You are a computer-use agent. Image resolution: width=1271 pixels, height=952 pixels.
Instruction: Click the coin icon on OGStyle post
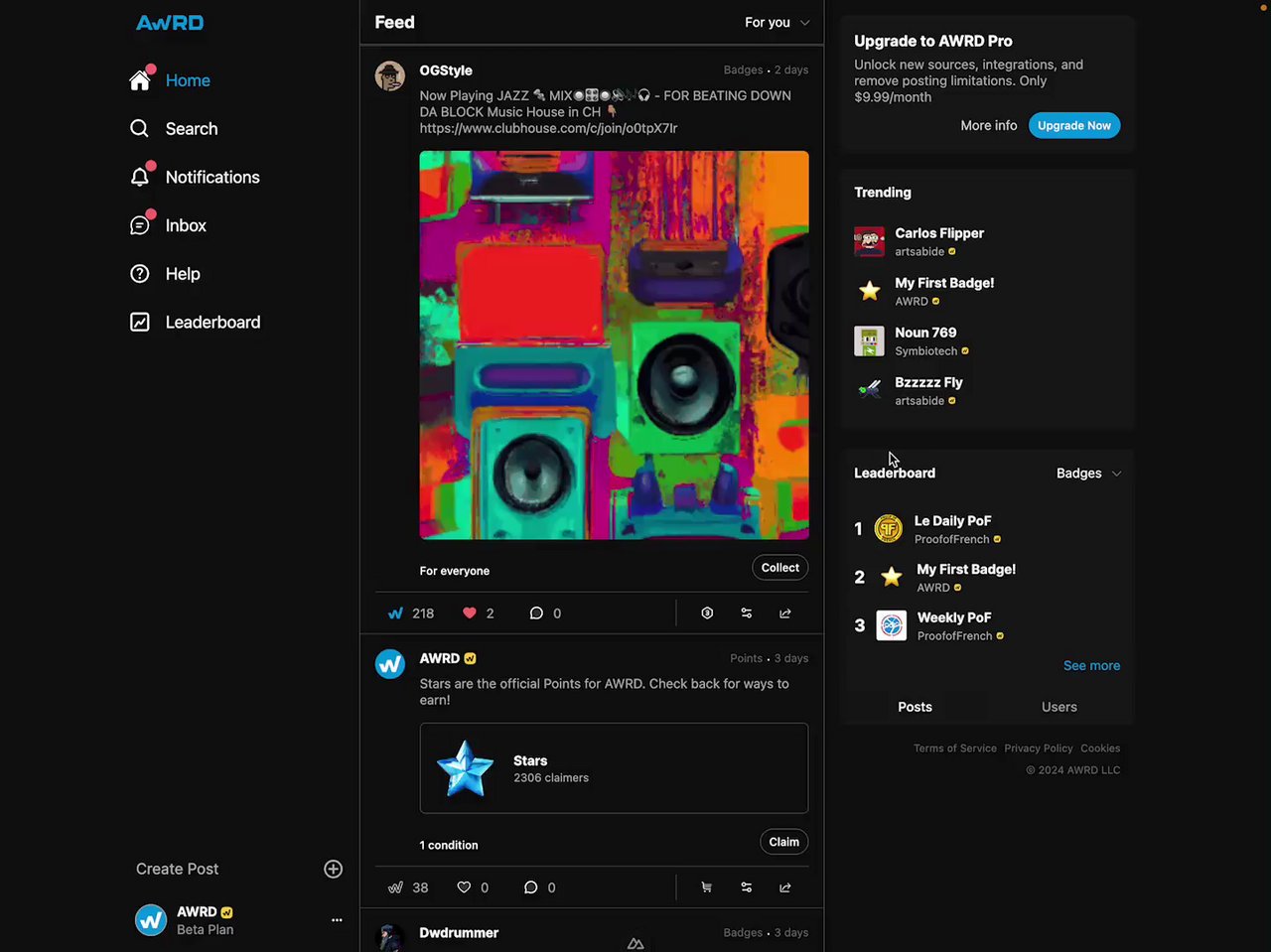707,613
